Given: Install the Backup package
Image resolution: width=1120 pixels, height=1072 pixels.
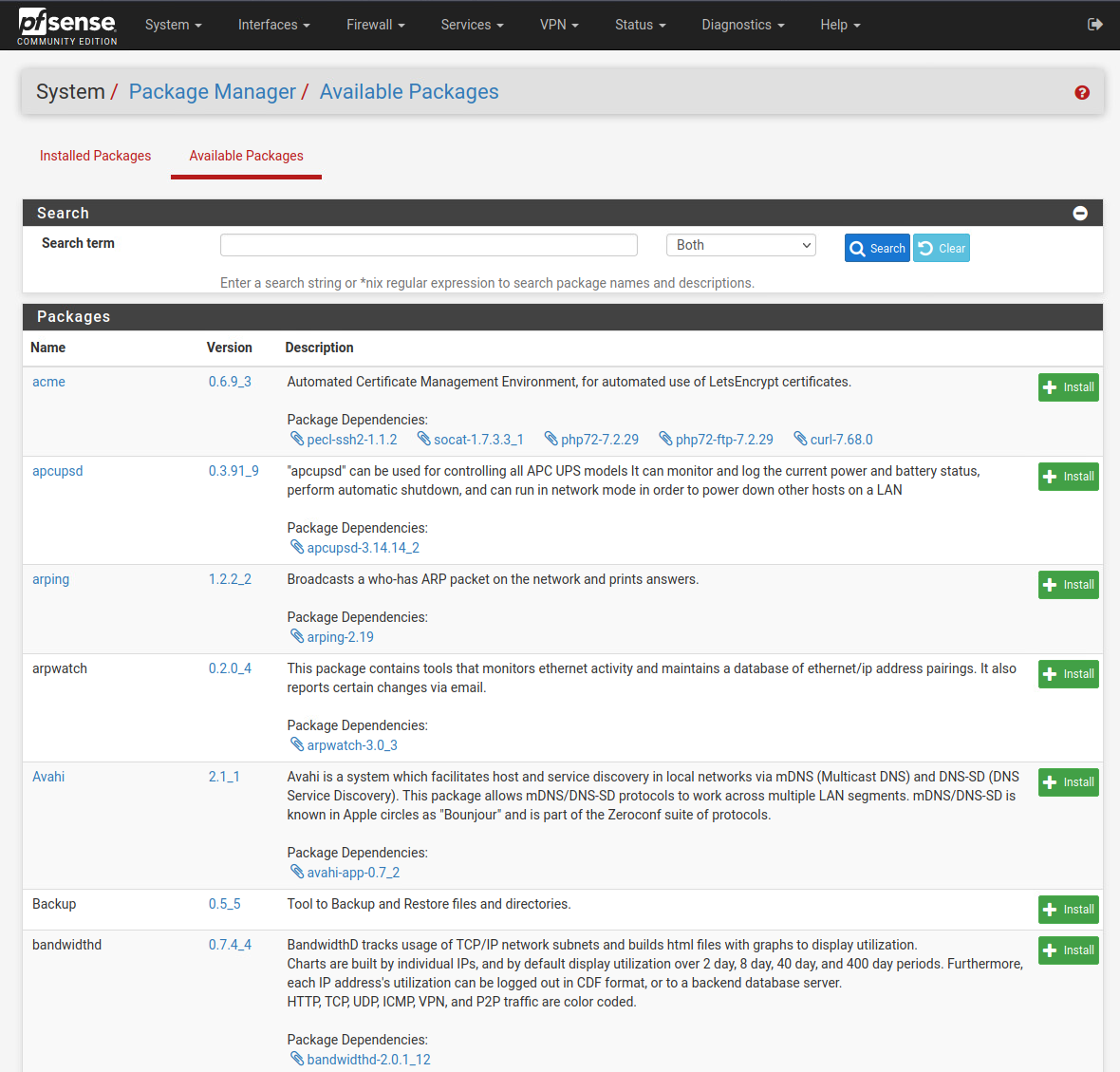Looking at the screenshot, I should coord(1068,910).
